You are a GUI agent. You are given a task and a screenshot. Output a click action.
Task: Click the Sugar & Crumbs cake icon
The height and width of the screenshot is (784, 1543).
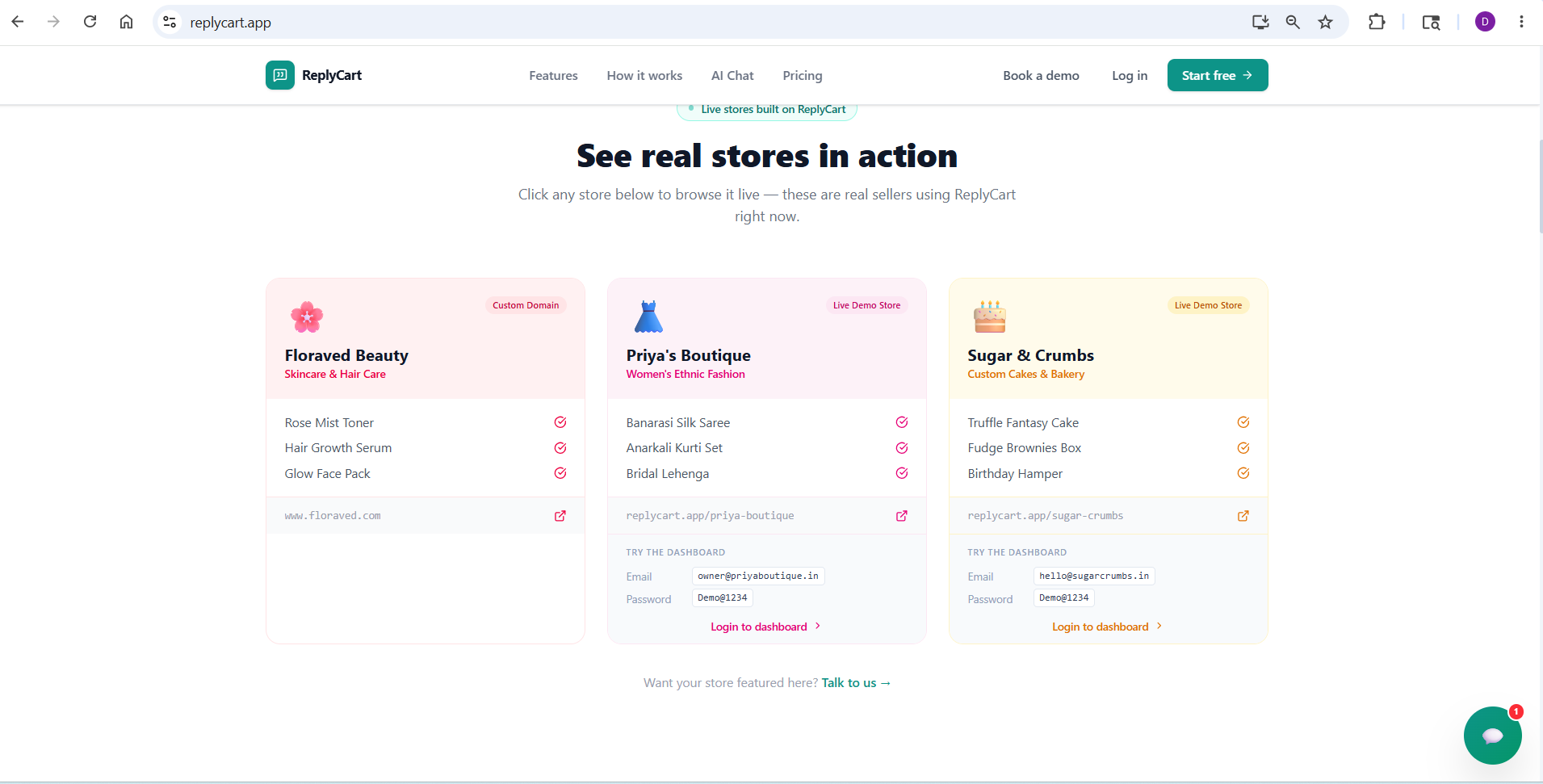pos(990,317)
